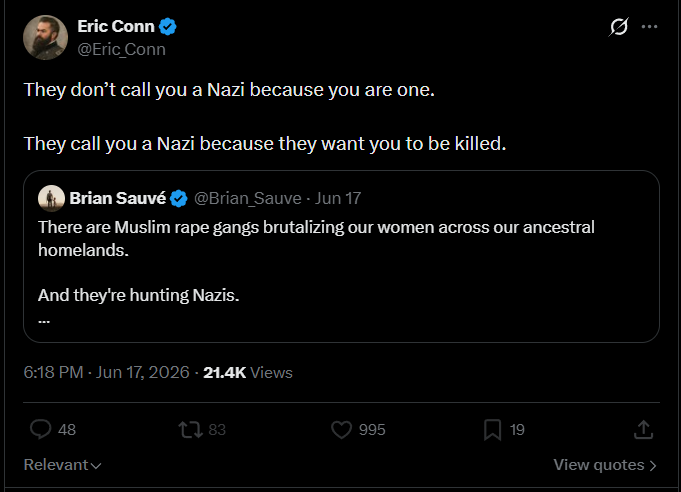Open Brian Sauvé's avatar in quoted post
Viewport: 681px width, 492px height.
[51, 198]
